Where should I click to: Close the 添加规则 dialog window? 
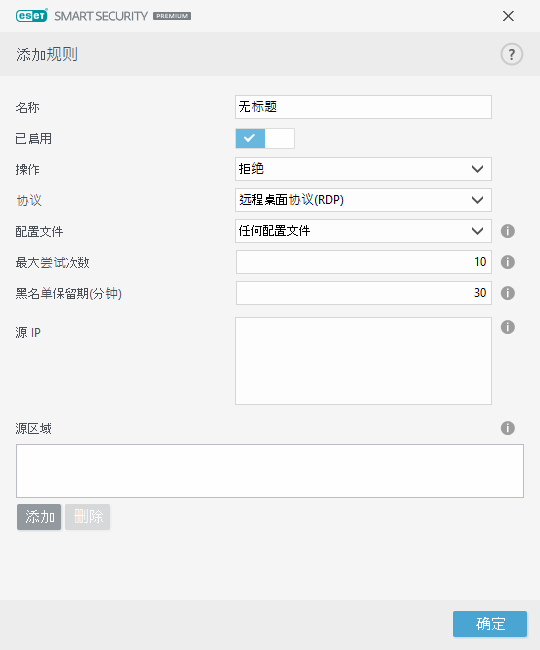508,16
